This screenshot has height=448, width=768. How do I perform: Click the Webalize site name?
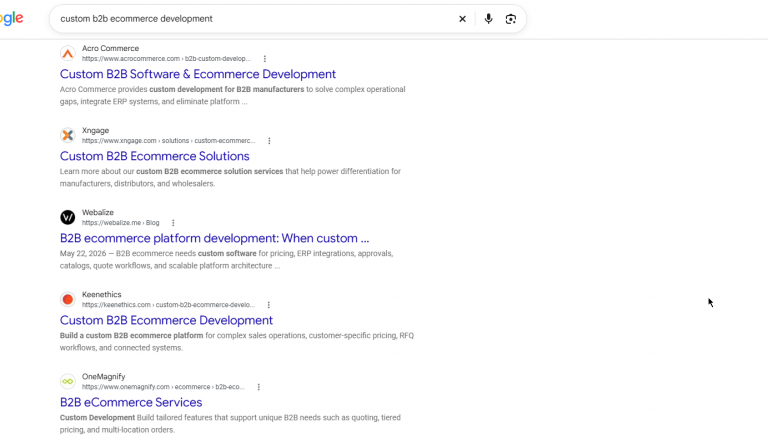coord(98,212)
